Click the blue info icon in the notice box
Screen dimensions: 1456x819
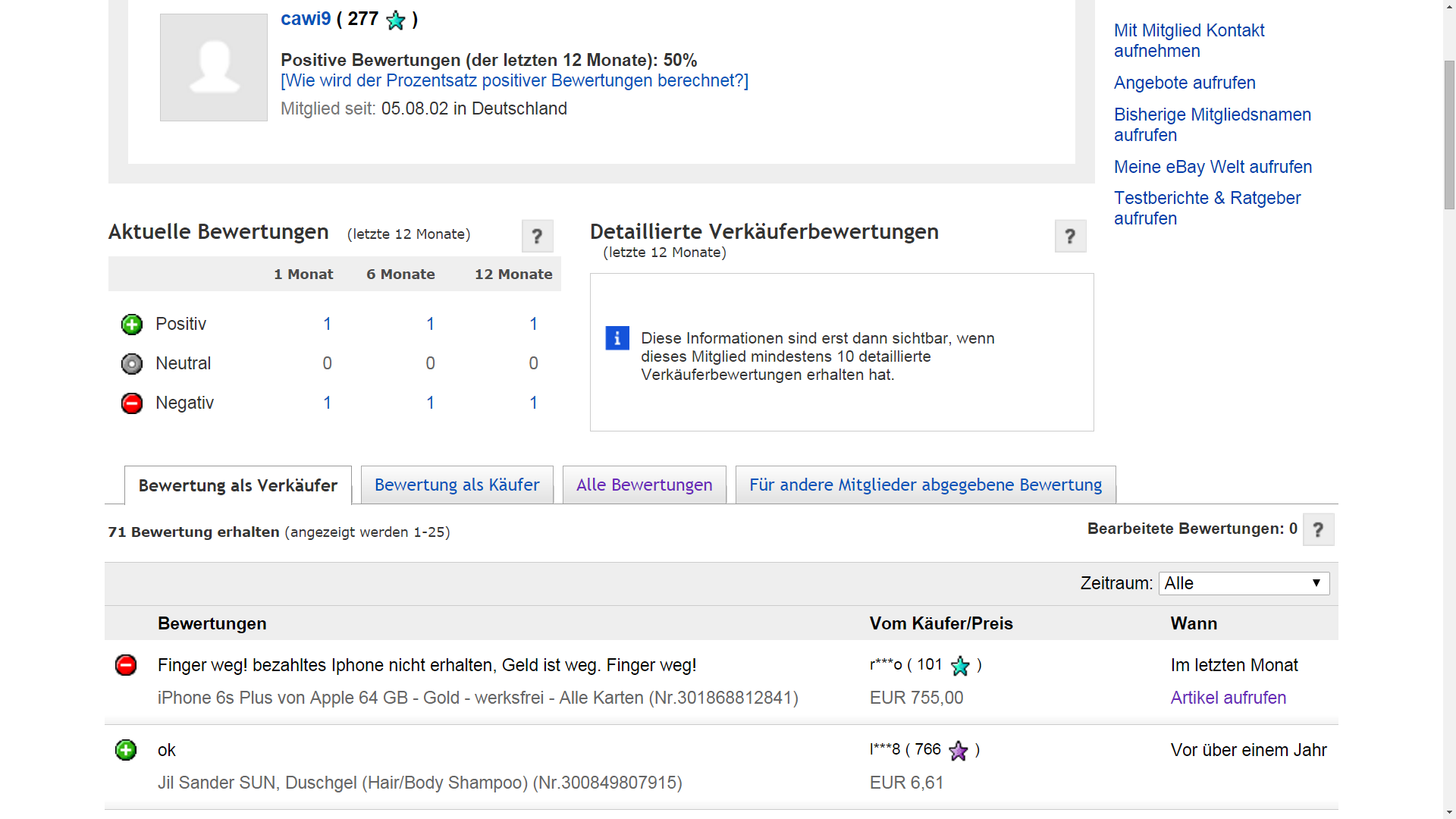point(617,338)
